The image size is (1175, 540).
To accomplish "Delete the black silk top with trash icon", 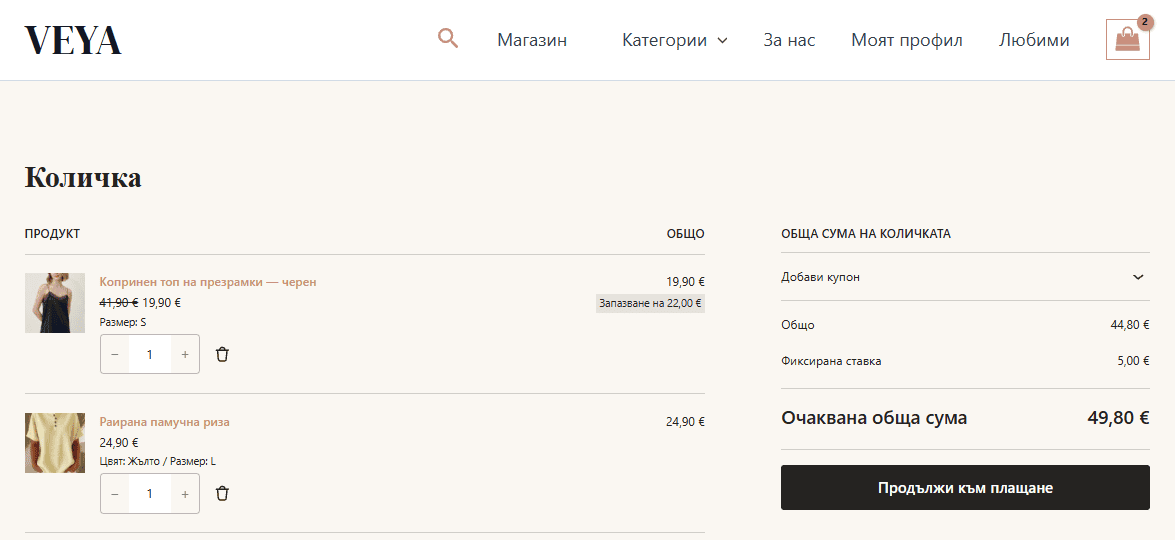I will point(222,354).
